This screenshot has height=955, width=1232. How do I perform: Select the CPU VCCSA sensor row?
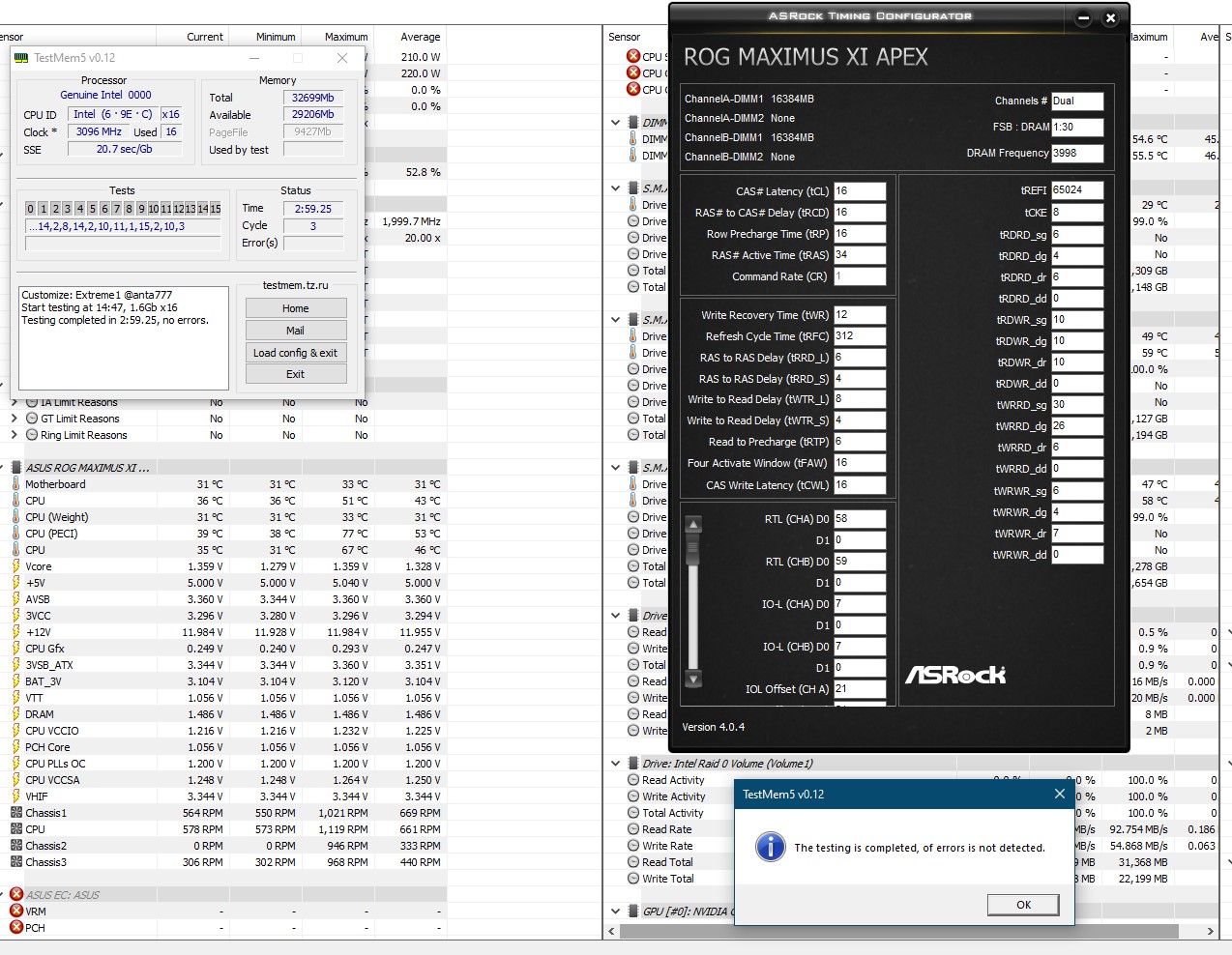[223, 780]
